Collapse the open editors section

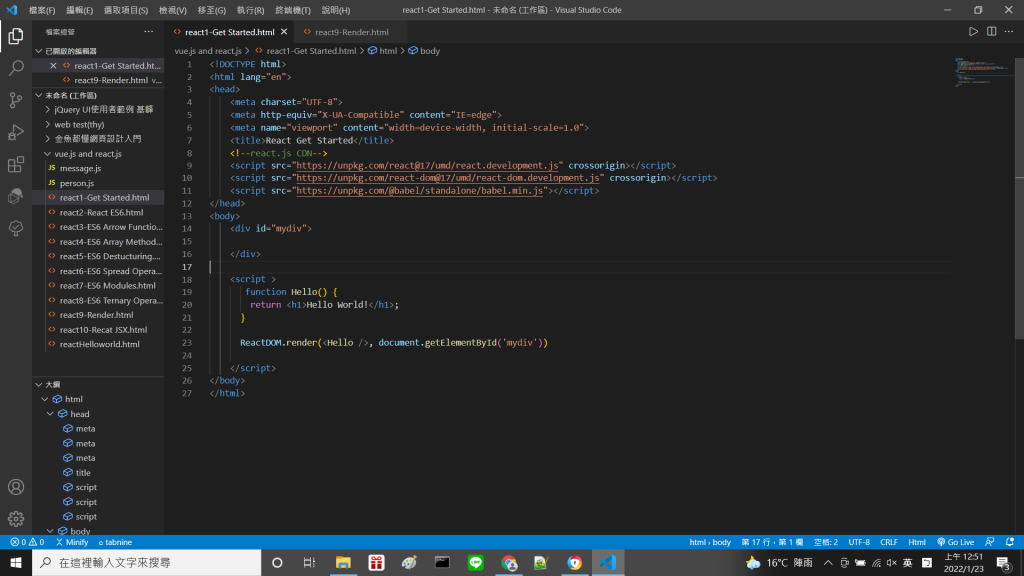pos(39,51)
